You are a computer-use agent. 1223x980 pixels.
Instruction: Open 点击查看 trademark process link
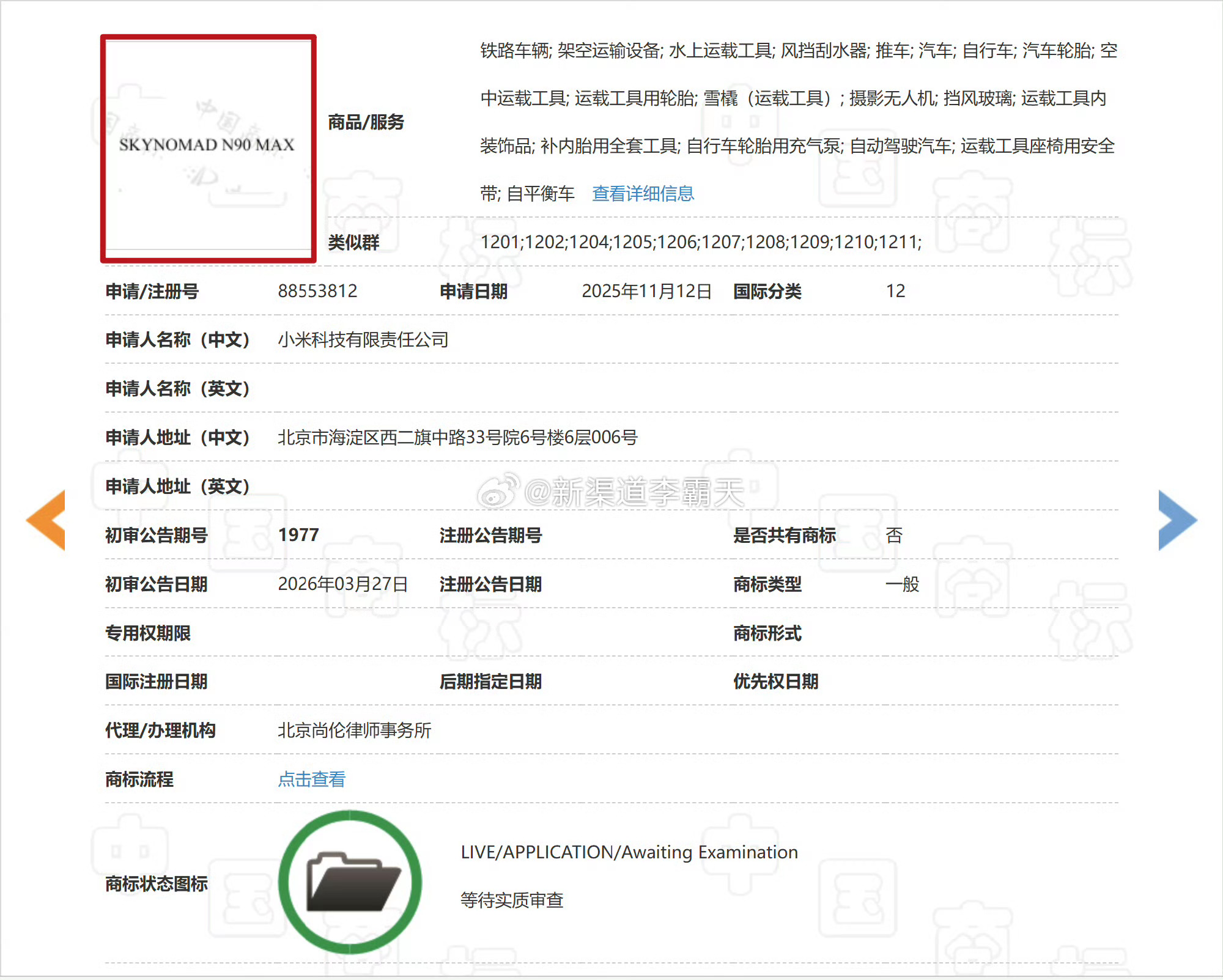(x=312, y=779)
